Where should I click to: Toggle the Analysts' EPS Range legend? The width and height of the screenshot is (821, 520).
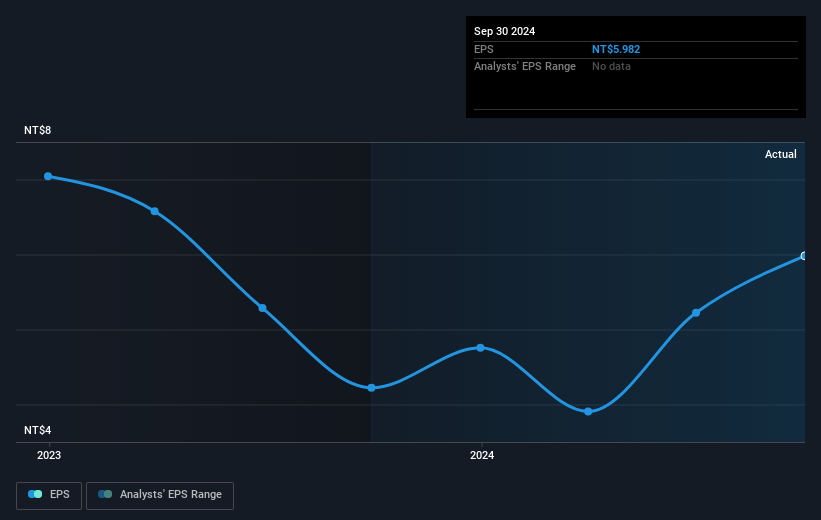click(x=160, y=495)
